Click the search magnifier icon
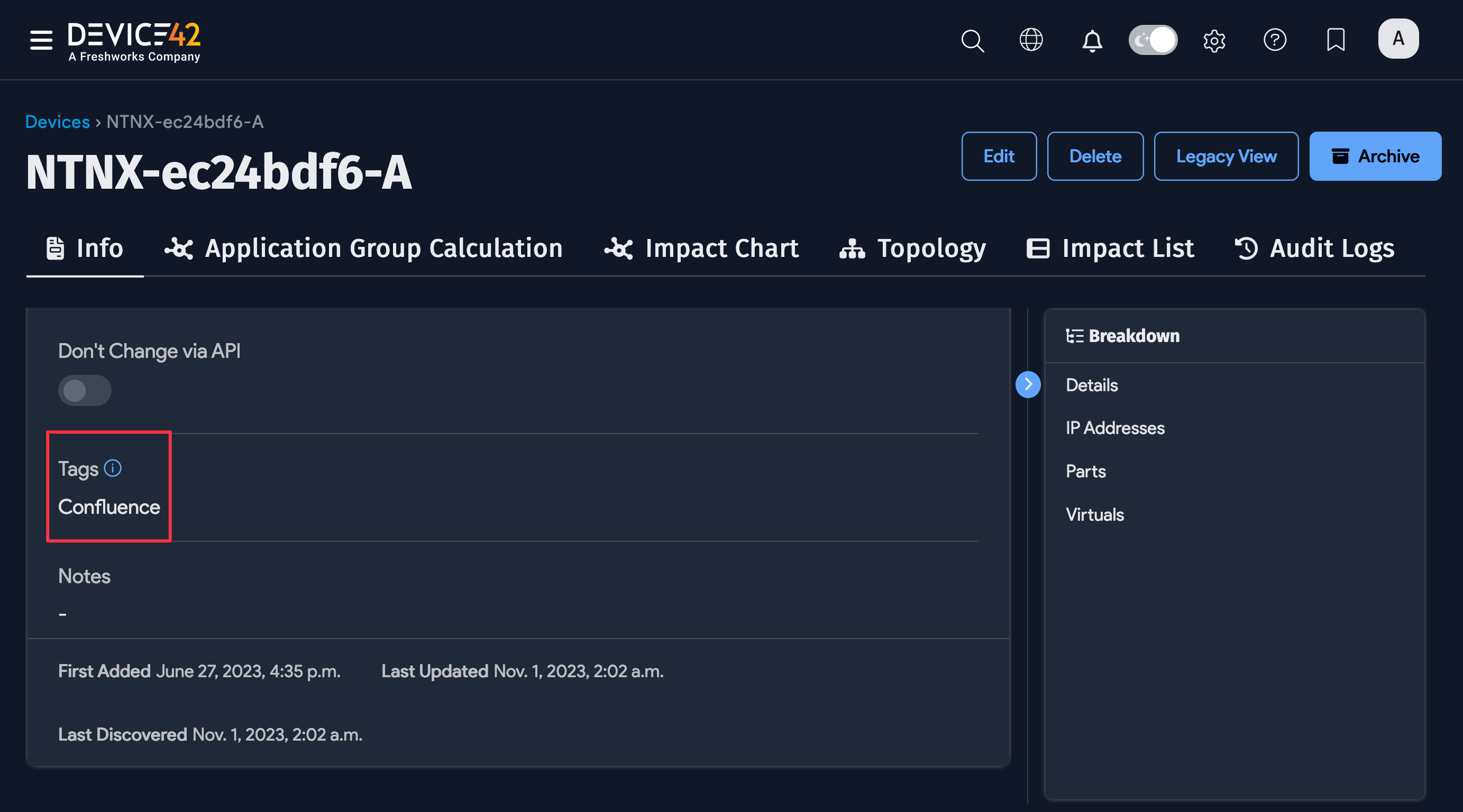1463x812 pixels. [x=972, y=40]
